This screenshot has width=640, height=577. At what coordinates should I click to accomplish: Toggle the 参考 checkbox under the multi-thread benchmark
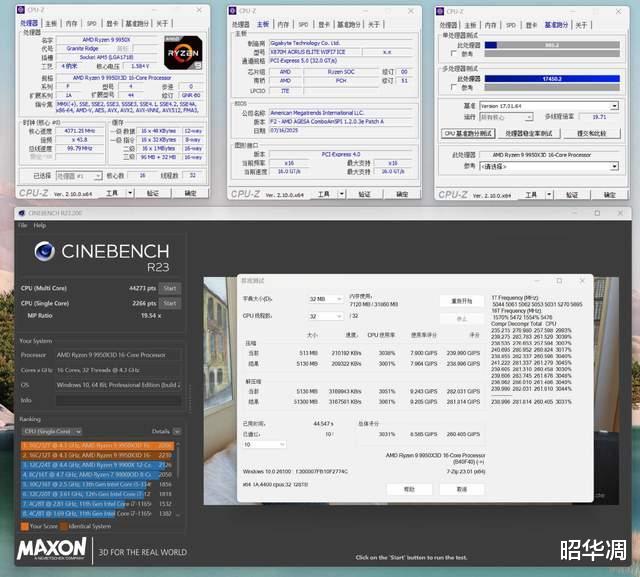[x=453, y=88]
